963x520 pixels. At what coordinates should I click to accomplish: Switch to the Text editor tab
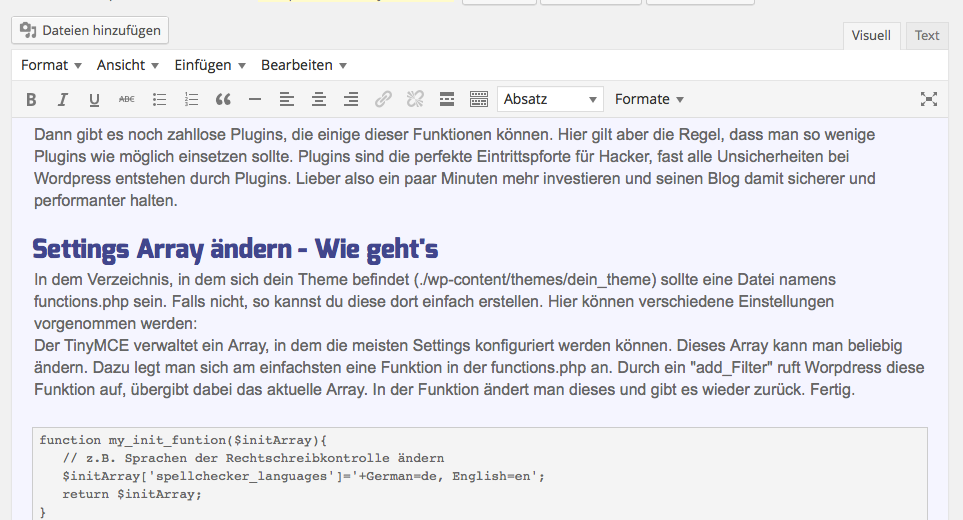click(x=927, y=36)
